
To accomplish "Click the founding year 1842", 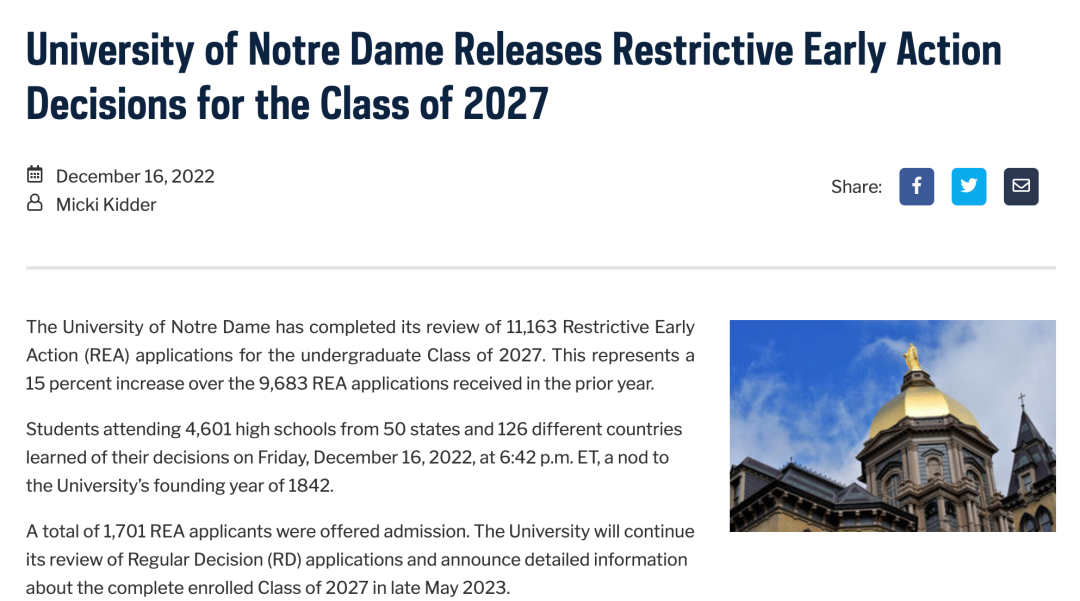I will pos(309,486).
